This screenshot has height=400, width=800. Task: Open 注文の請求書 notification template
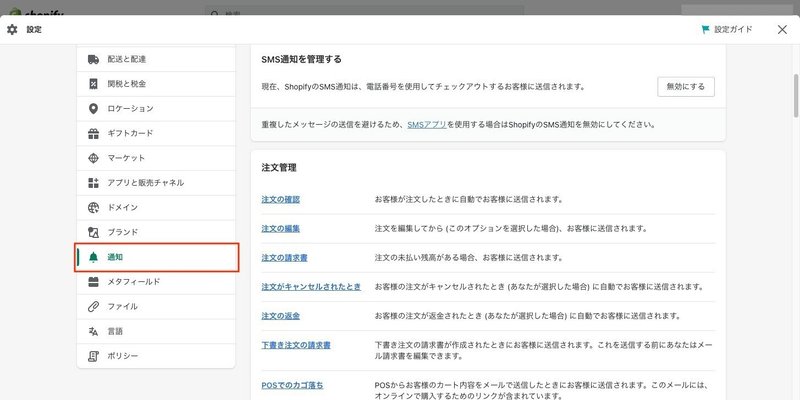284,258
